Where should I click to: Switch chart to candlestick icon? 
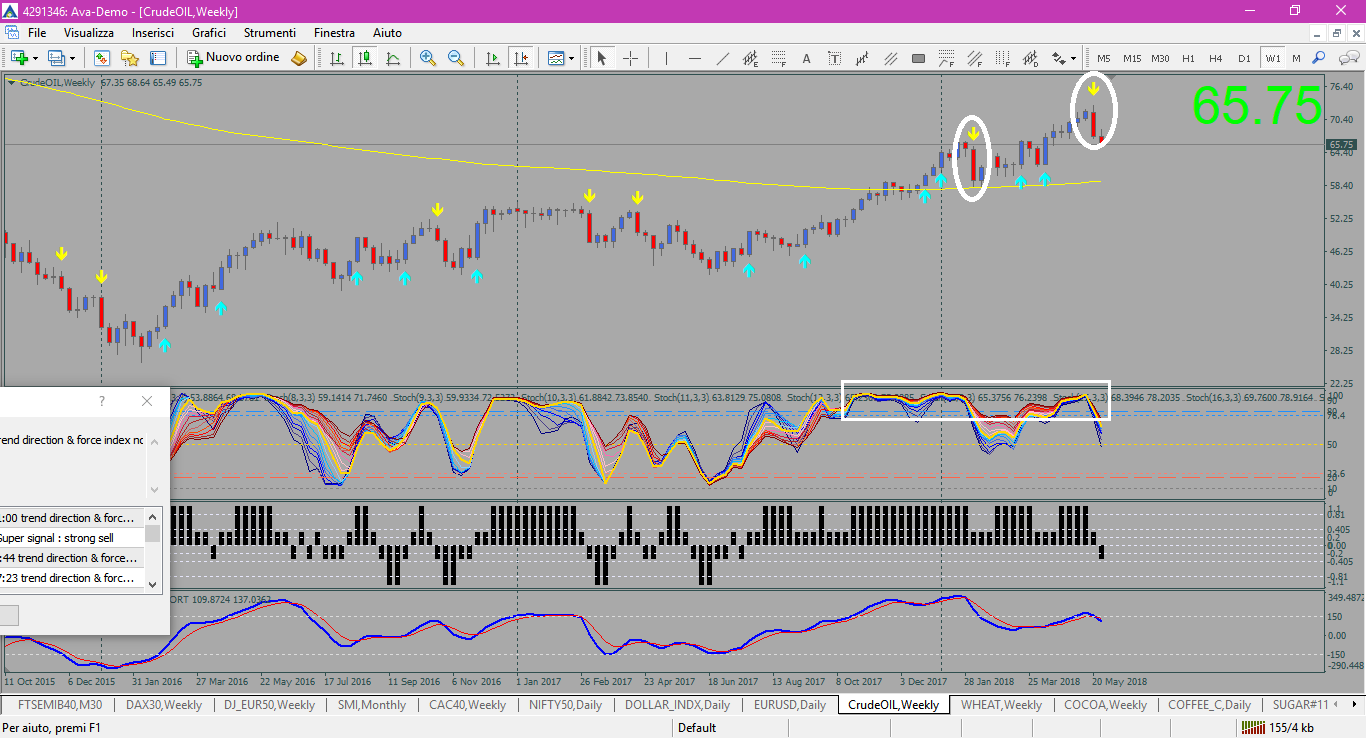click(365, 58)
